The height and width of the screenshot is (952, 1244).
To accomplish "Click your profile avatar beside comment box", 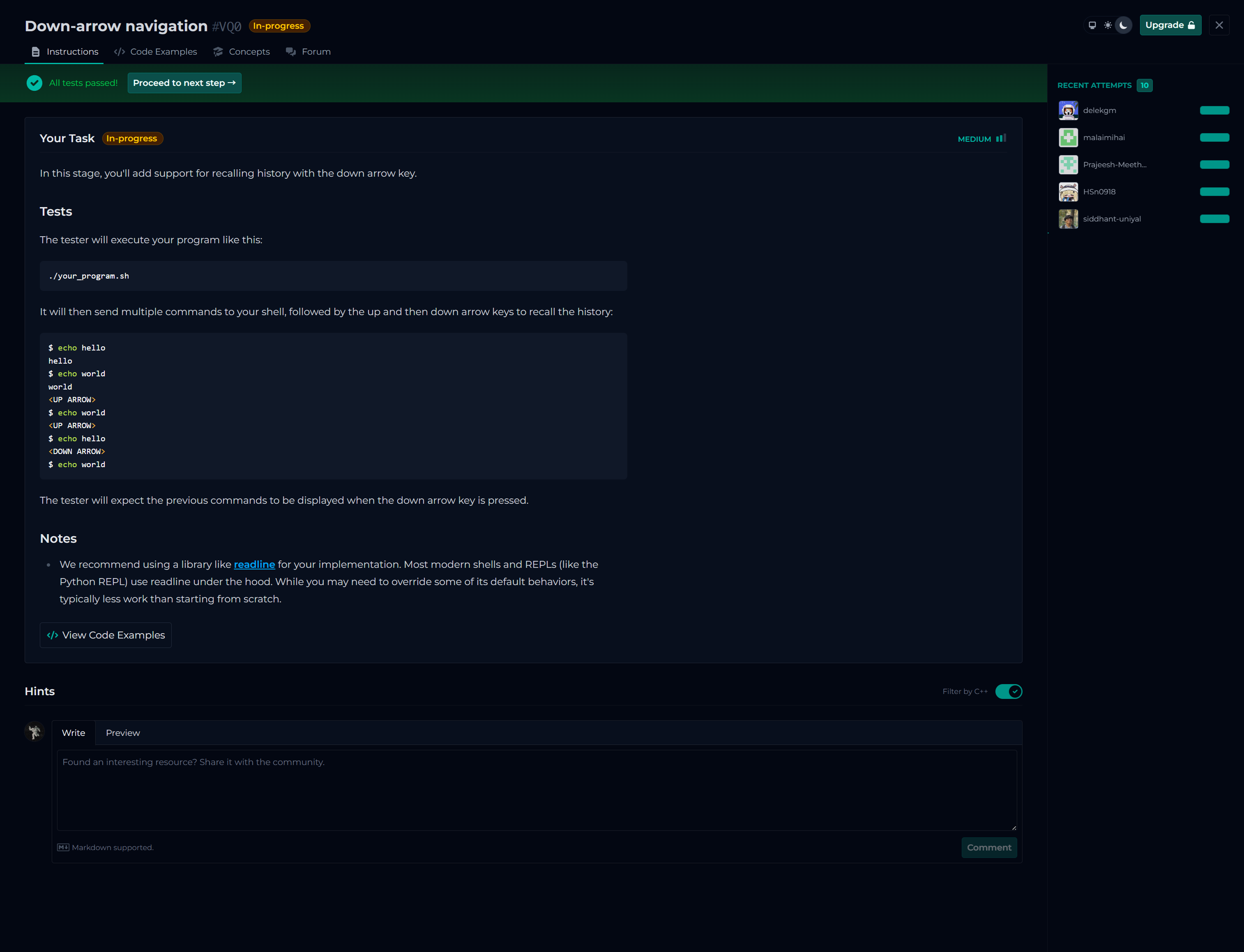I will point(35,732).
